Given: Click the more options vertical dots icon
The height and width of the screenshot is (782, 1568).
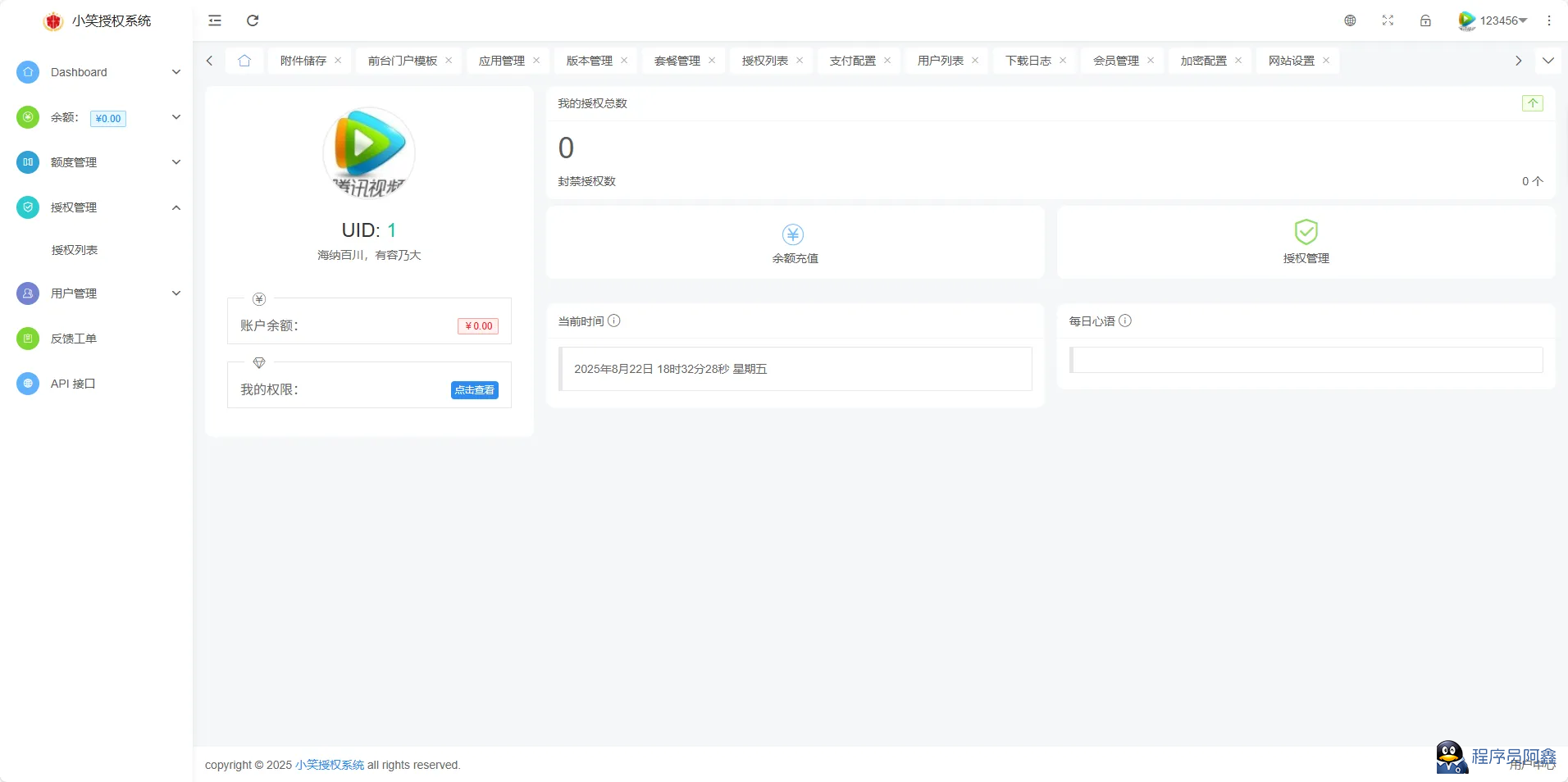Looking at the screenshot, I should [x=1549, y=20].
